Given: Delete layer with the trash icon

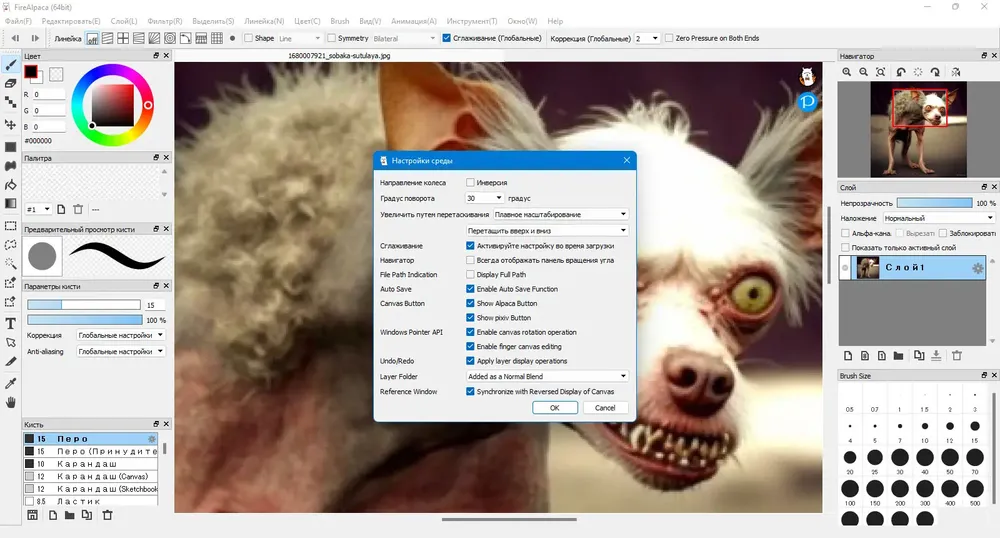Looking at the screenshot, I should pyautogui.click(x=957, y=356).
